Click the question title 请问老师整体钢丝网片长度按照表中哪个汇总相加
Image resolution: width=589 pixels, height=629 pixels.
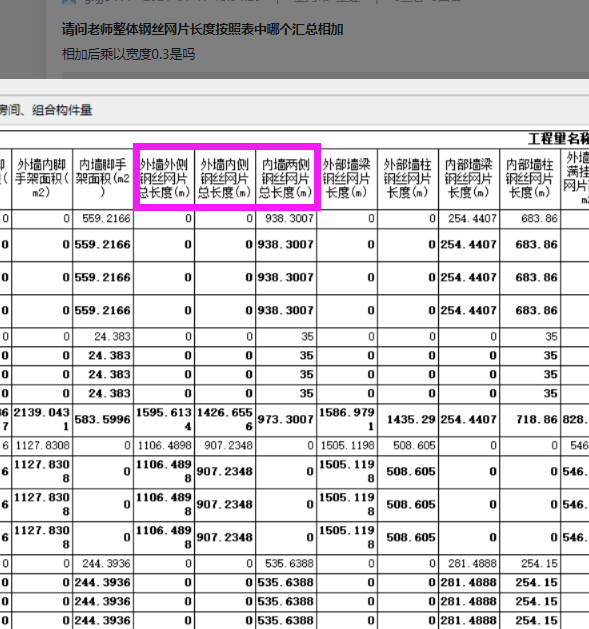(202, 29)
